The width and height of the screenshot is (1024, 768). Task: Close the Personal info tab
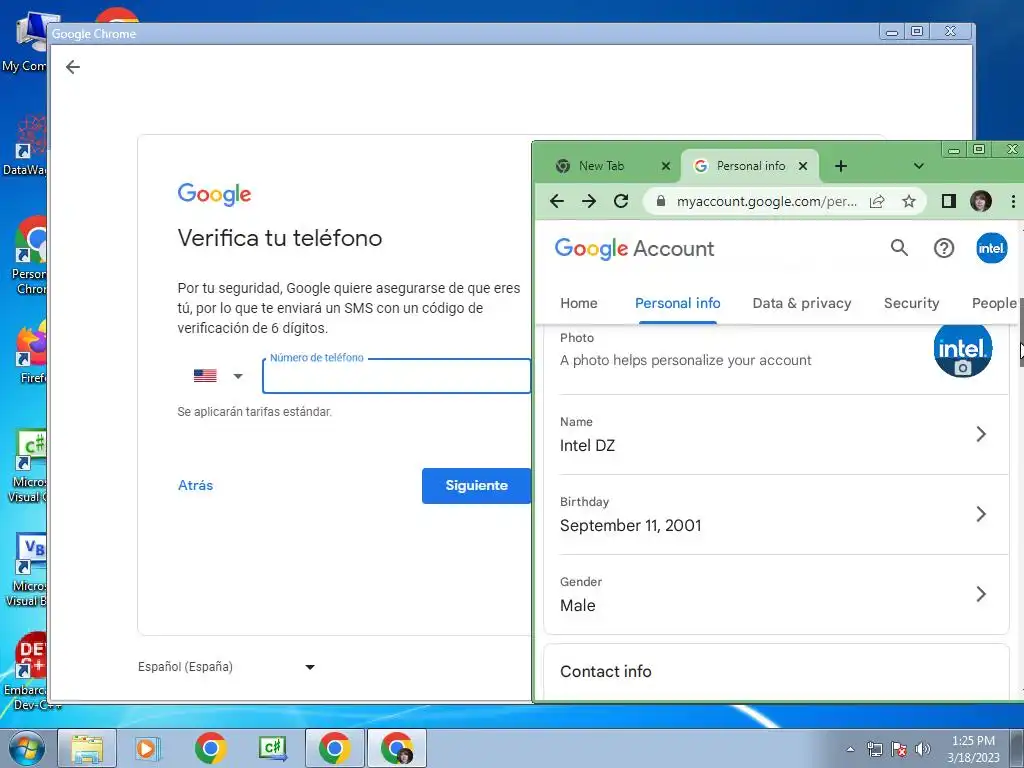click(x=803, y=166)
